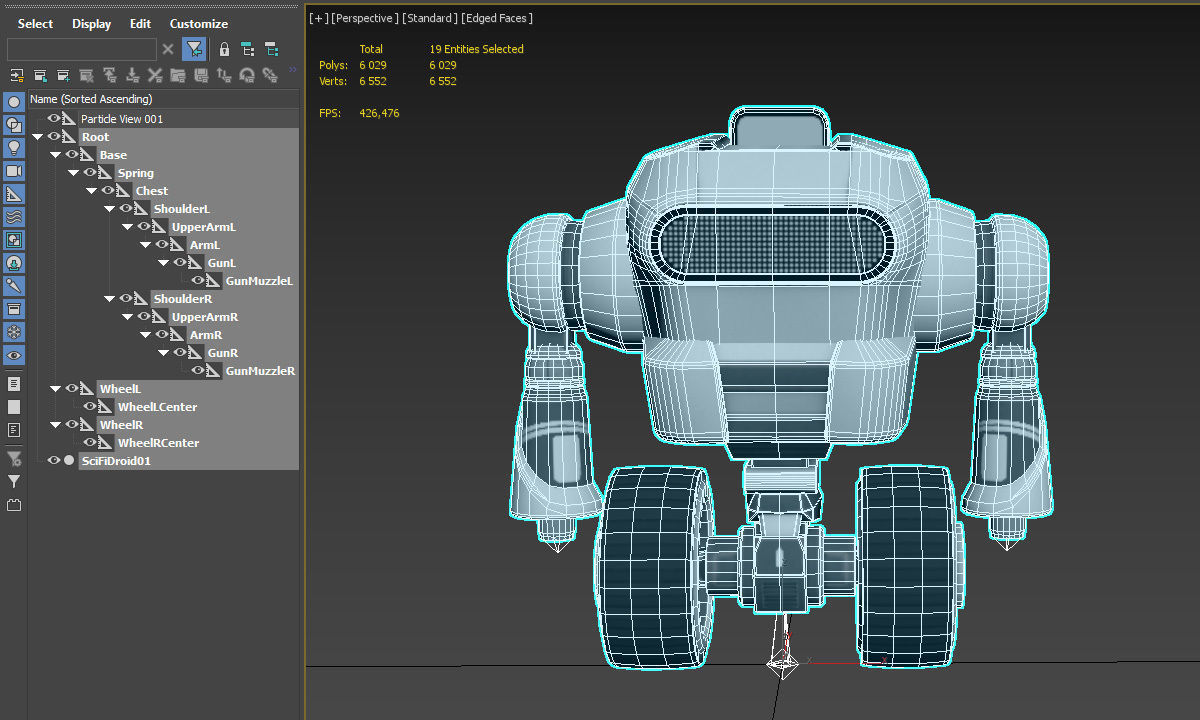1200x720 pixels.
Task: Toggle Display Space Warps wave icon
Action: click(x=14, y=217)
